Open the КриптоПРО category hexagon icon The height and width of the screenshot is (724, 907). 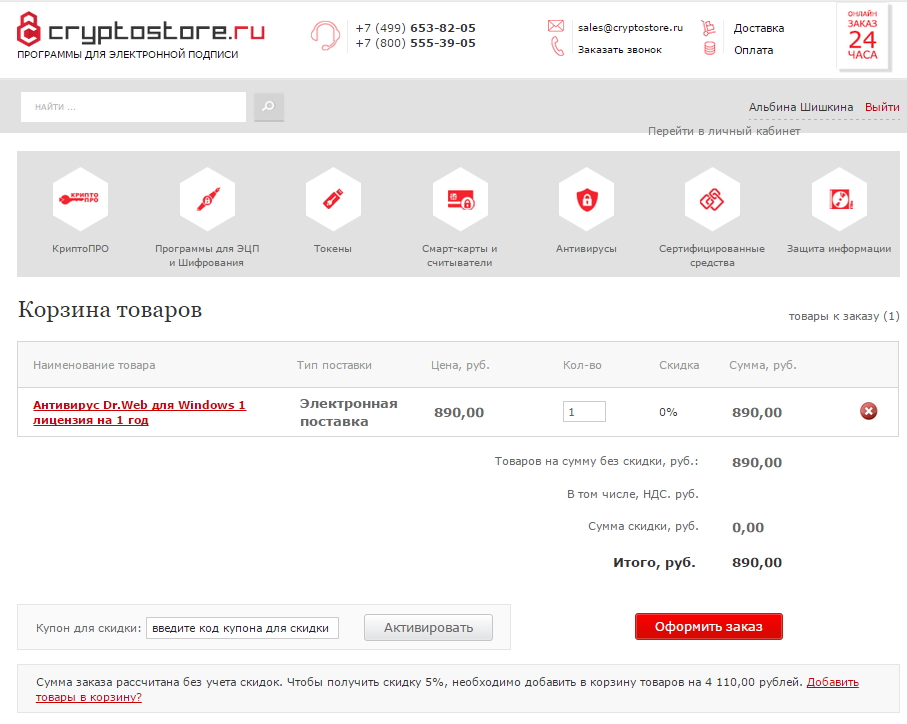tap(80, 199)
